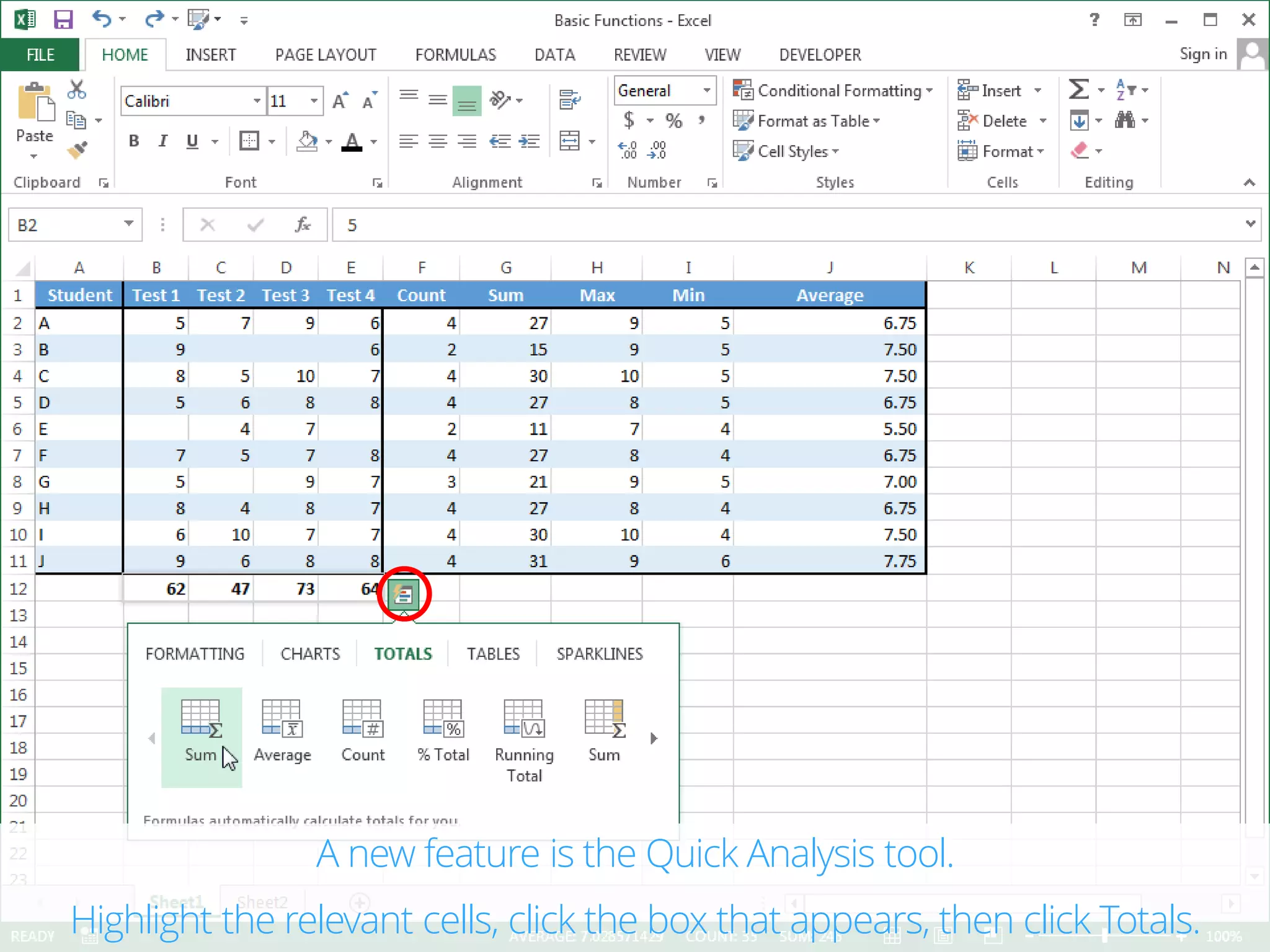Collapse the ribbon with the caret
1270x952 pixels.
tap(1249, 182)
